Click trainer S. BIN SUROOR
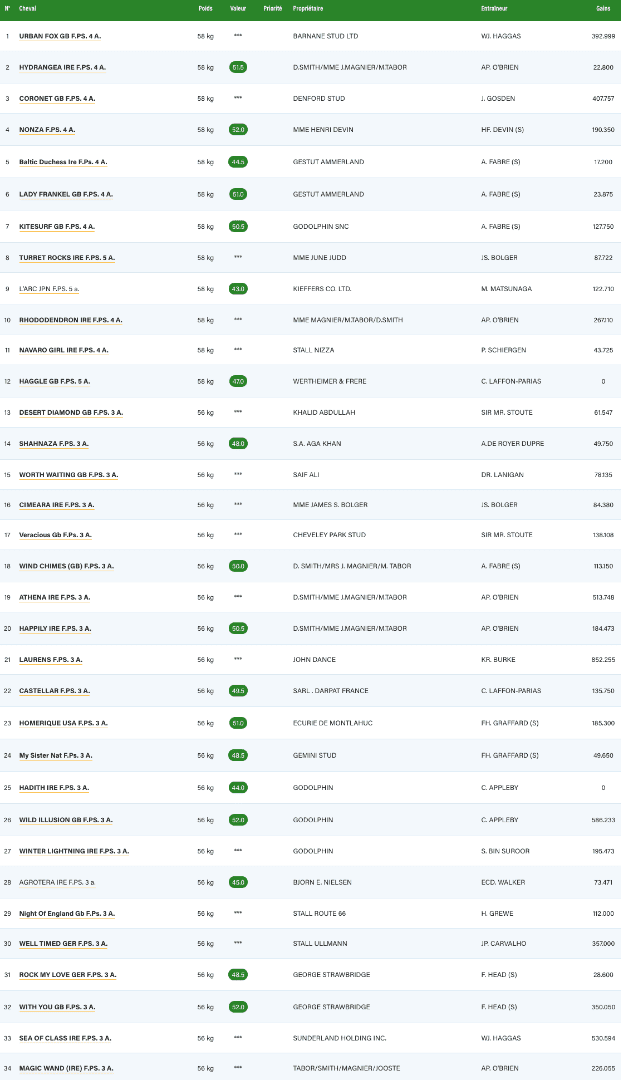 coord(505,851)
